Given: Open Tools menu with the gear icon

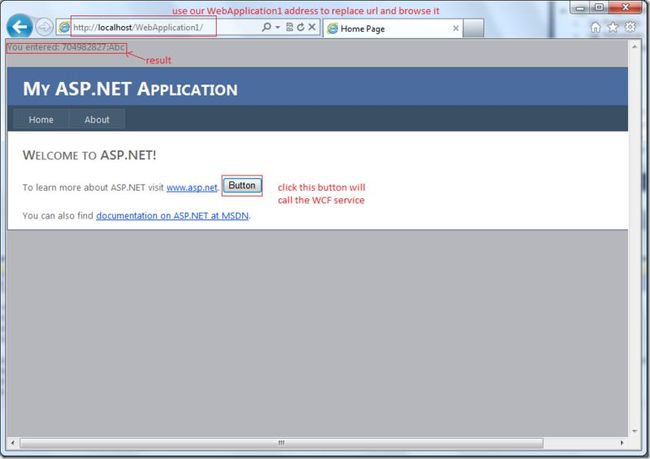Looking at the screenshot, I should [x=630, y=27].
